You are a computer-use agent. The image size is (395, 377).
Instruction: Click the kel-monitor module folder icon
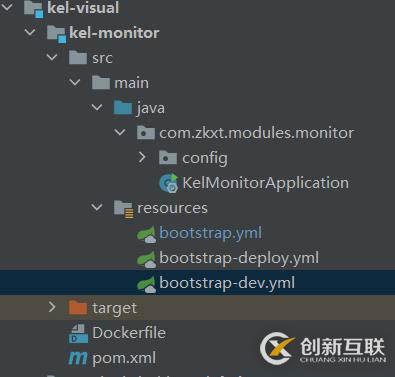tap(56, 34)
